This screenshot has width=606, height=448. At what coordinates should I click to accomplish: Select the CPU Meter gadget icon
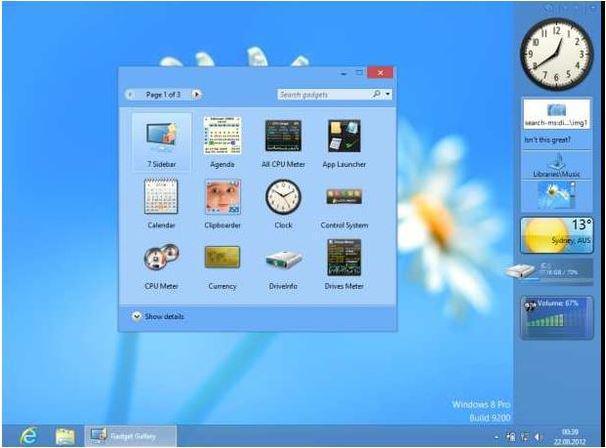click(162, 257)
